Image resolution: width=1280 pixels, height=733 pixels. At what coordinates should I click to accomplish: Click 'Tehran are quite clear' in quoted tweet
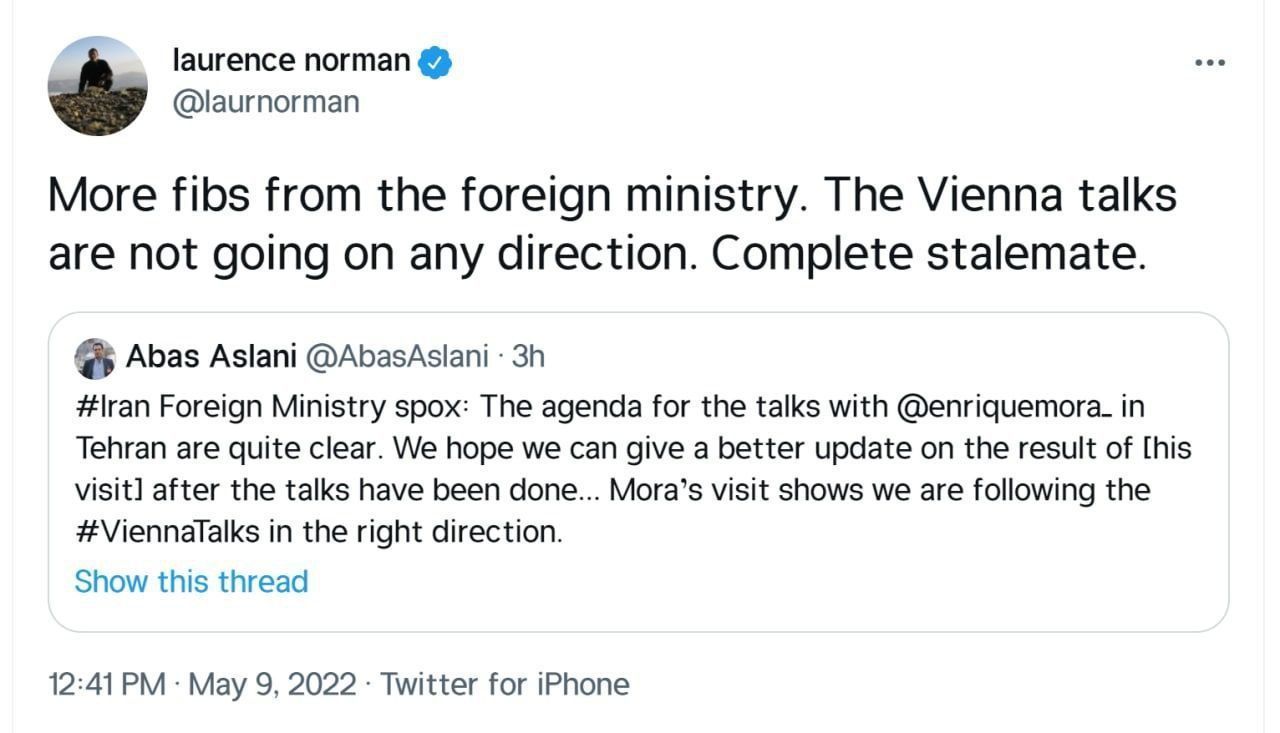point(228,449)
